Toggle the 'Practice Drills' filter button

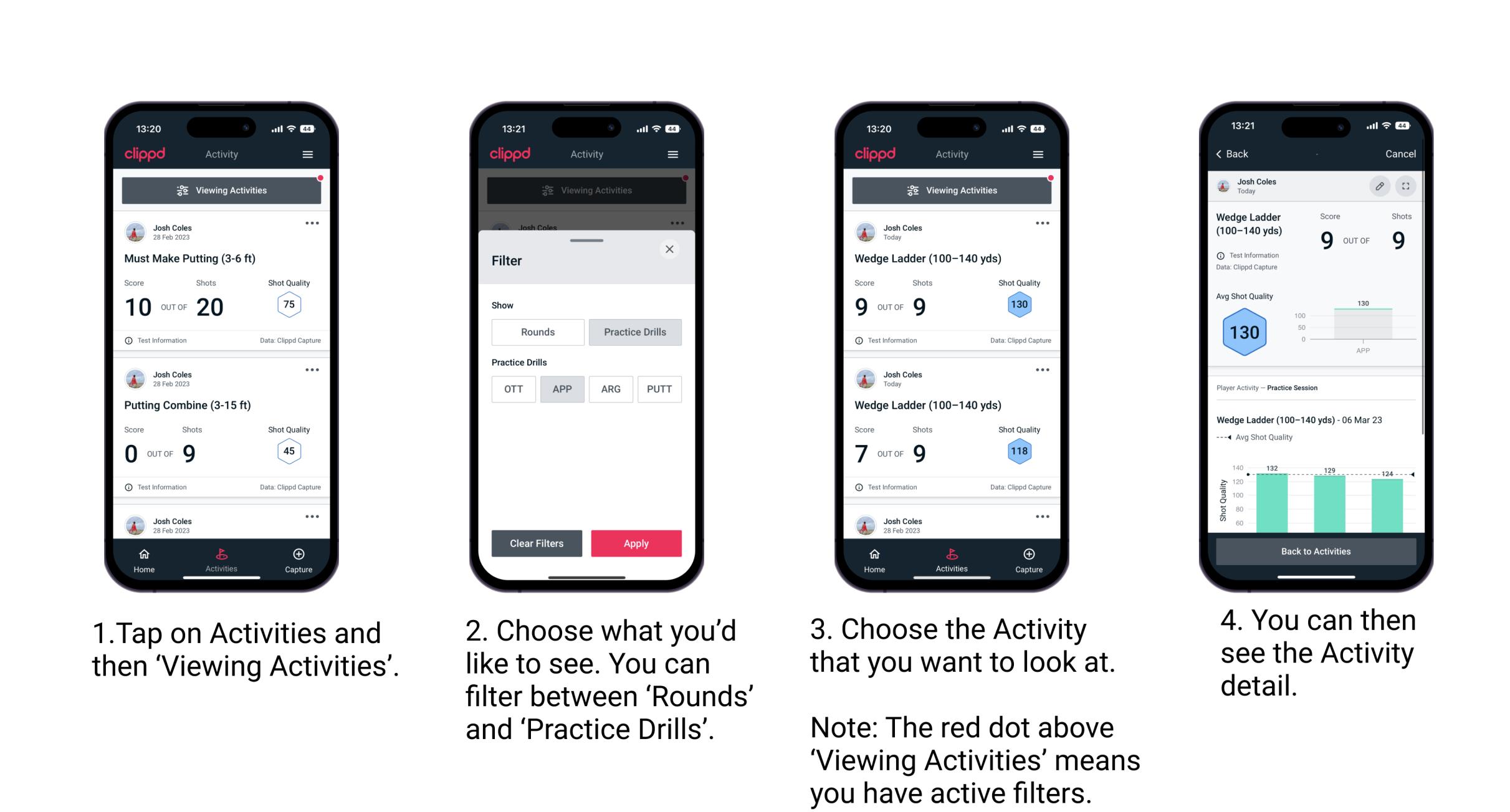(634, 332)
